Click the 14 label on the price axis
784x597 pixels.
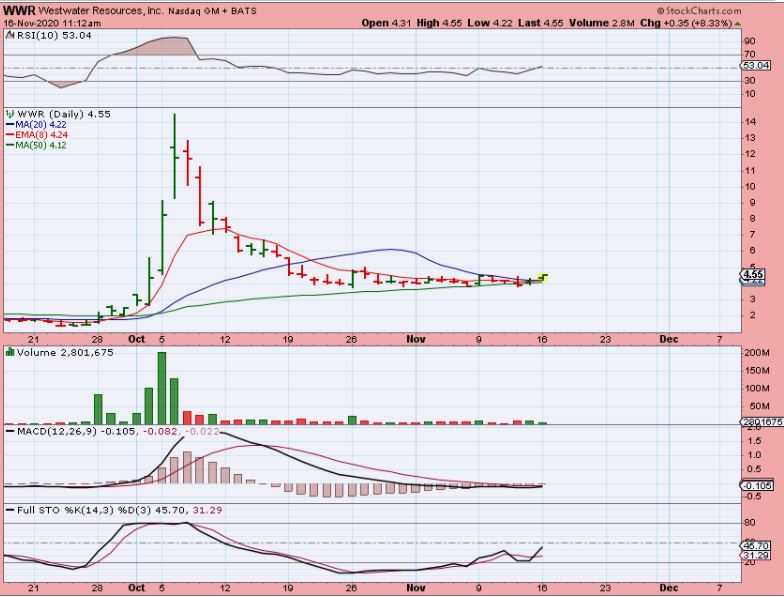(750, 122)
